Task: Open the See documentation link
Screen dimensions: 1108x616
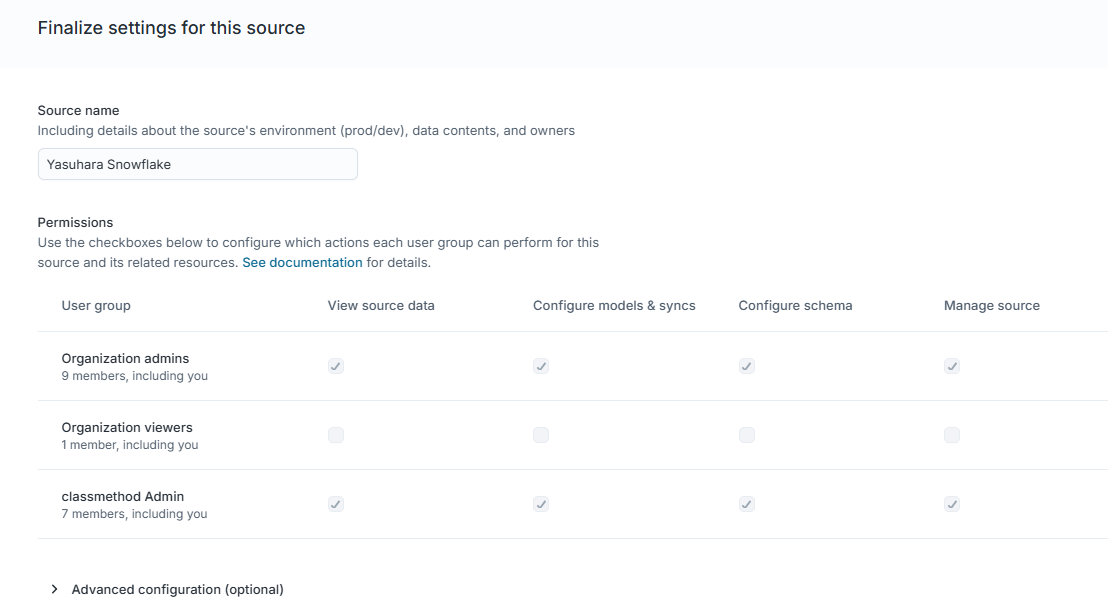Action: pos(302,262)
